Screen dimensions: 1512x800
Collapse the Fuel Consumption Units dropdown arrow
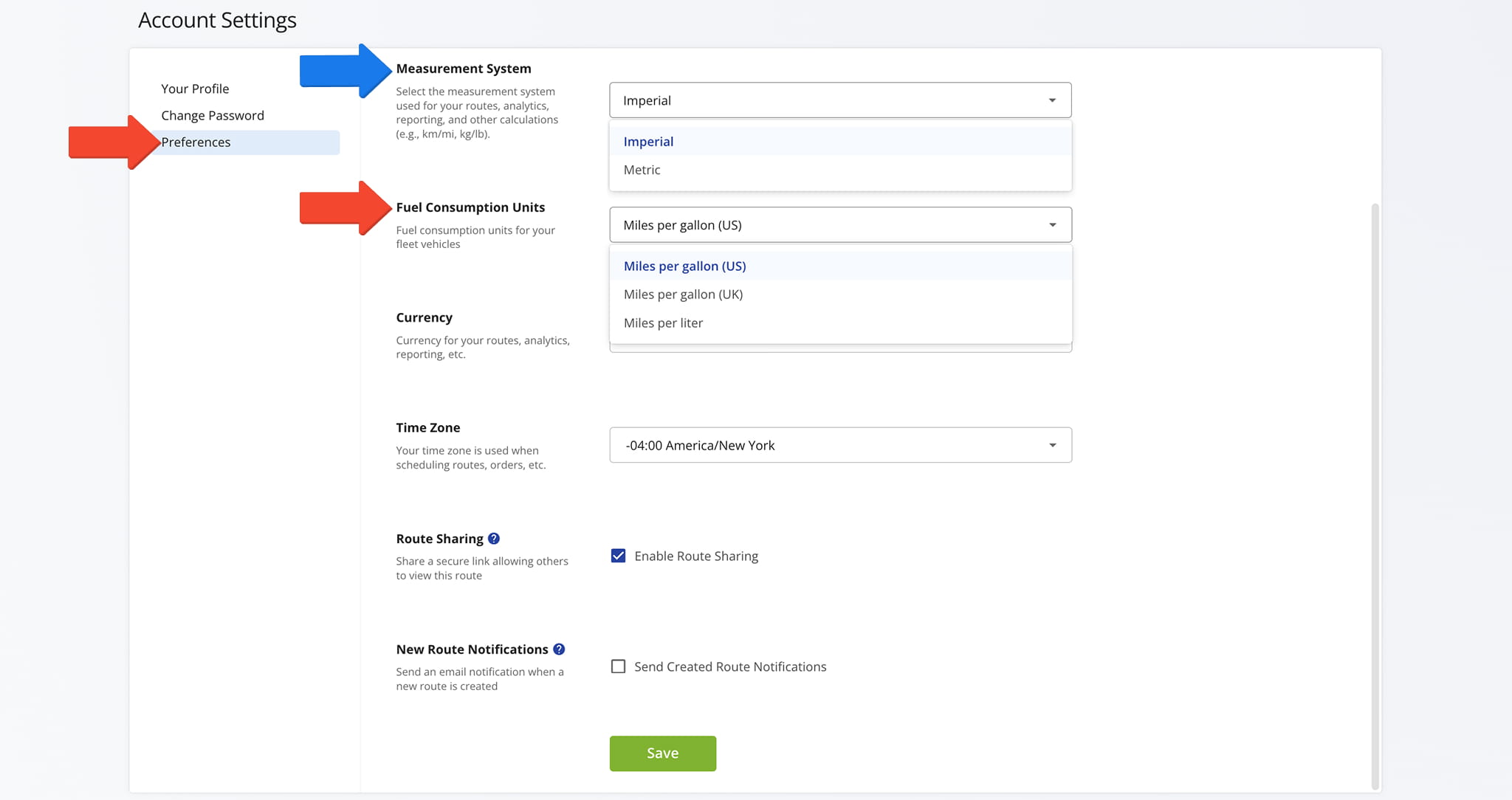[x=1052, y=225]
